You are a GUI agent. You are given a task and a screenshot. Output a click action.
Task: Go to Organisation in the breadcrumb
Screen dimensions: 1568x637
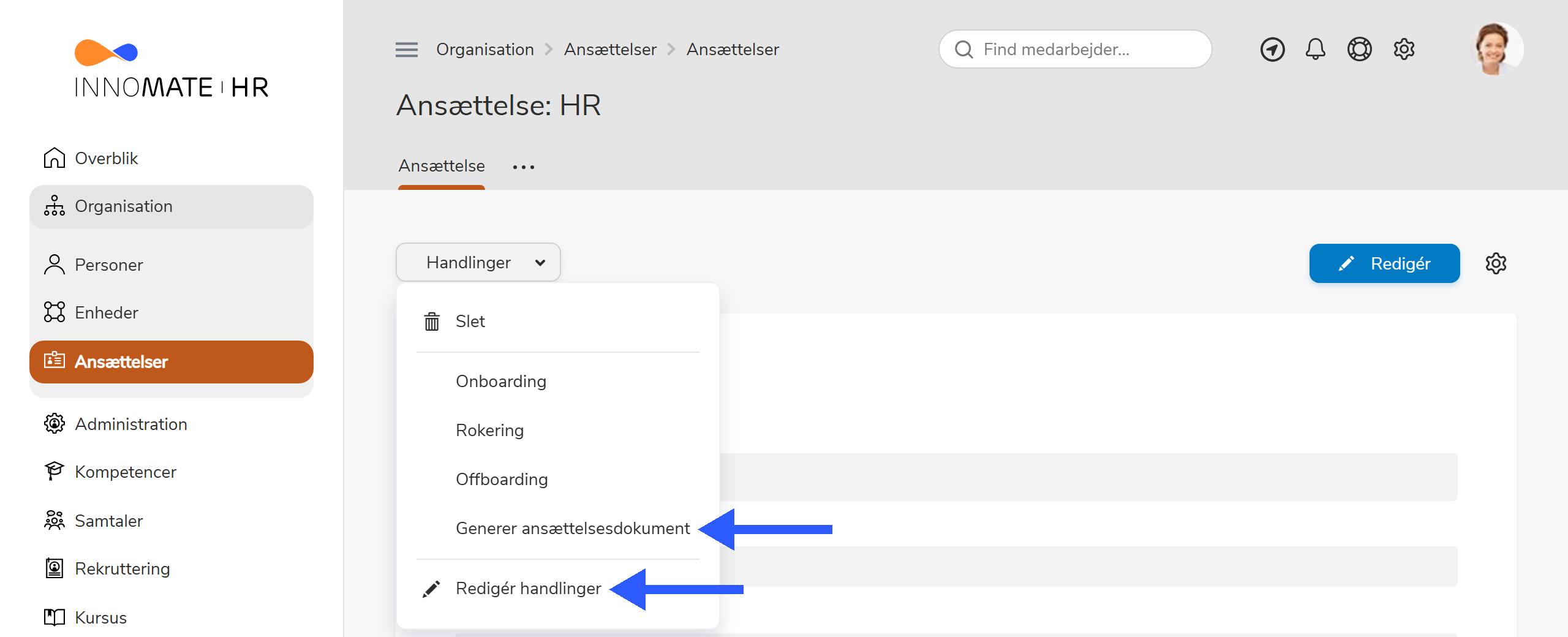(x=485, y=50)
